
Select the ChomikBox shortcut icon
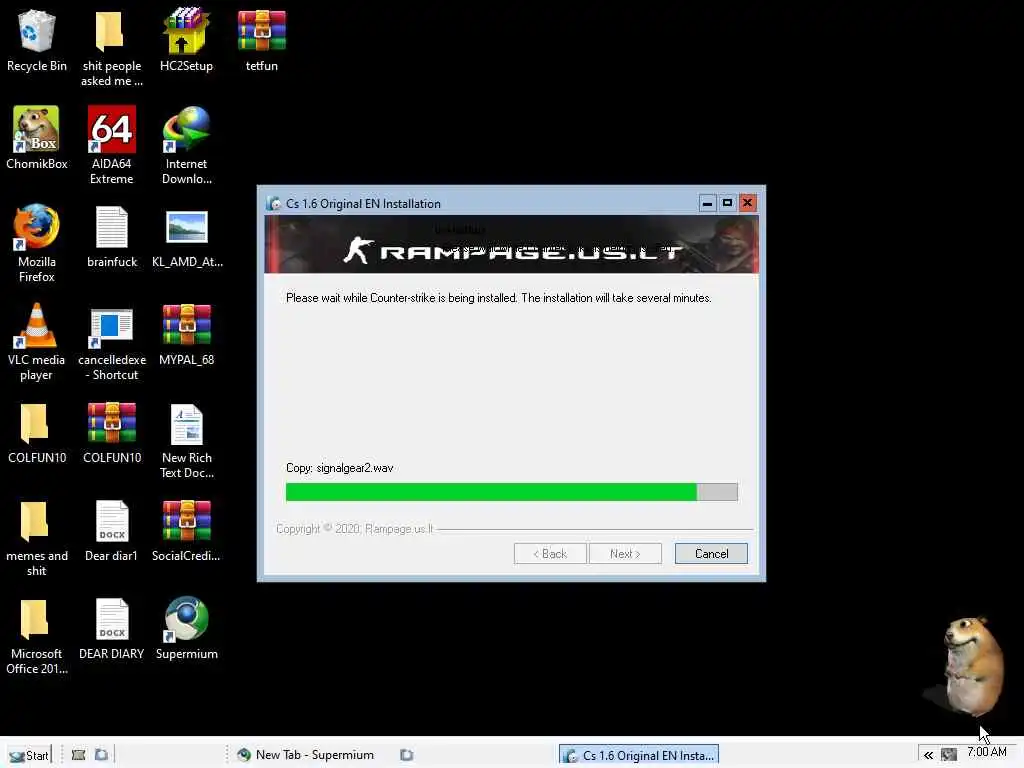(37, 138)
